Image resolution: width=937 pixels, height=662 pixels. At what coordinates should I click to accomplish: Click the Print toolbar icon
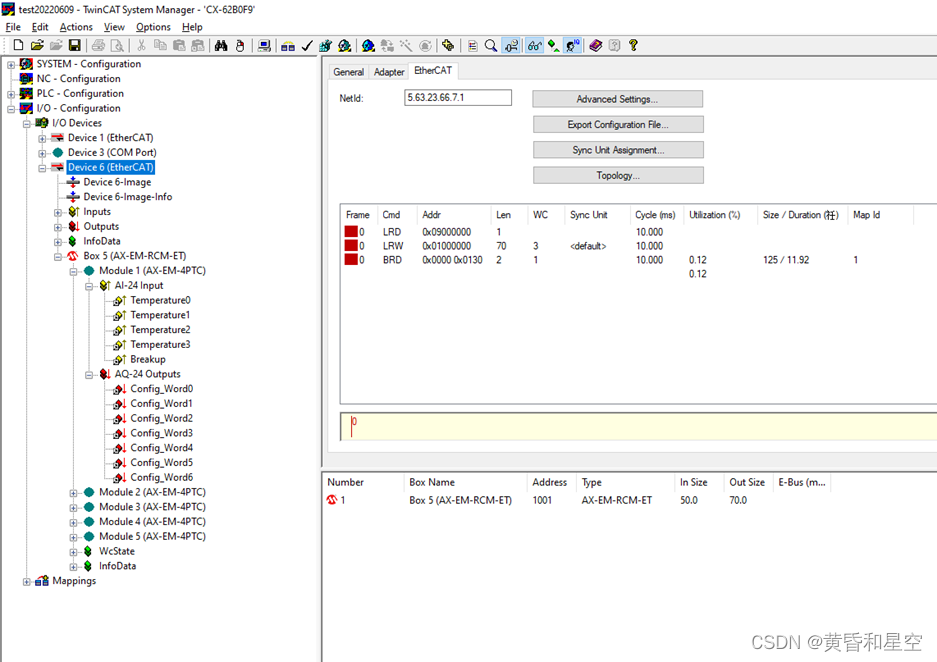pos(99,45)
